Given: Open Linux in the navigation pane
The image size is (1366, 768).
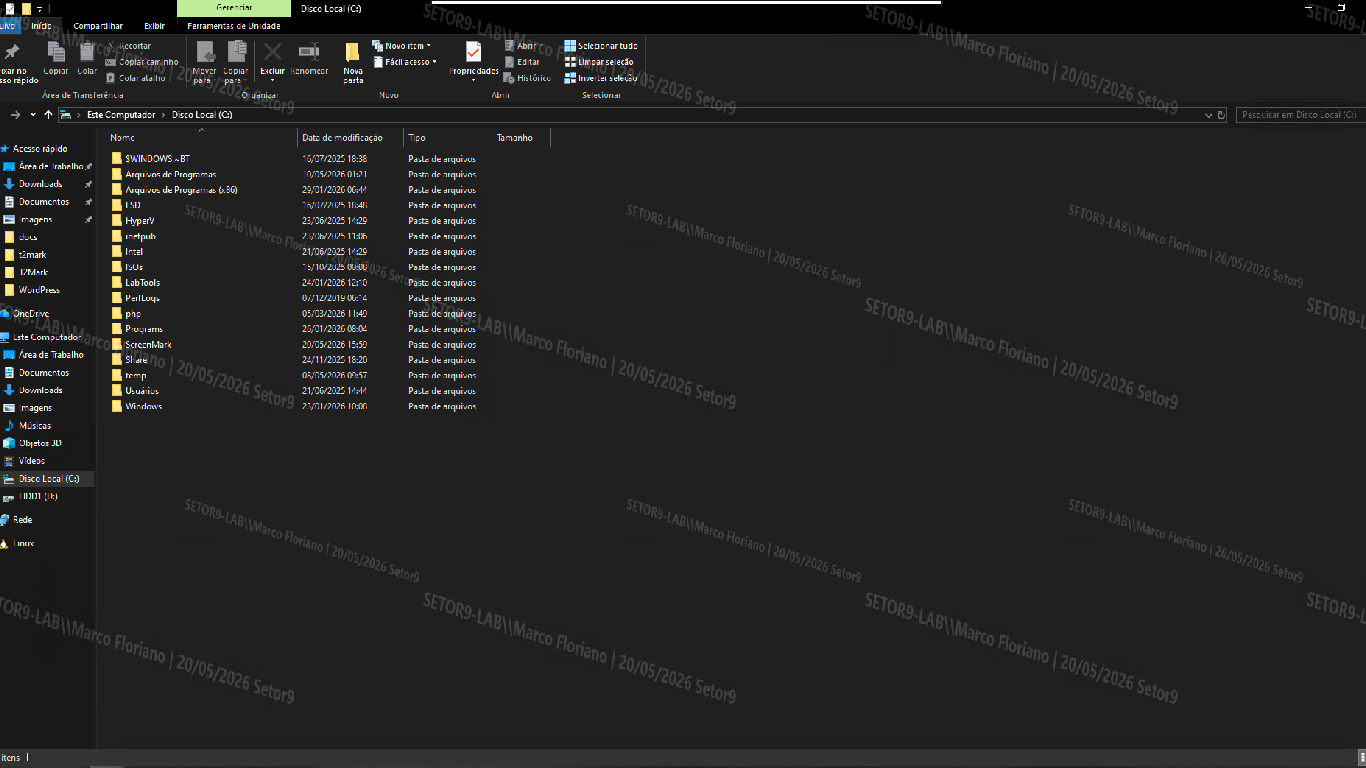Looking at the screenshot, I should tap(18, 543).
